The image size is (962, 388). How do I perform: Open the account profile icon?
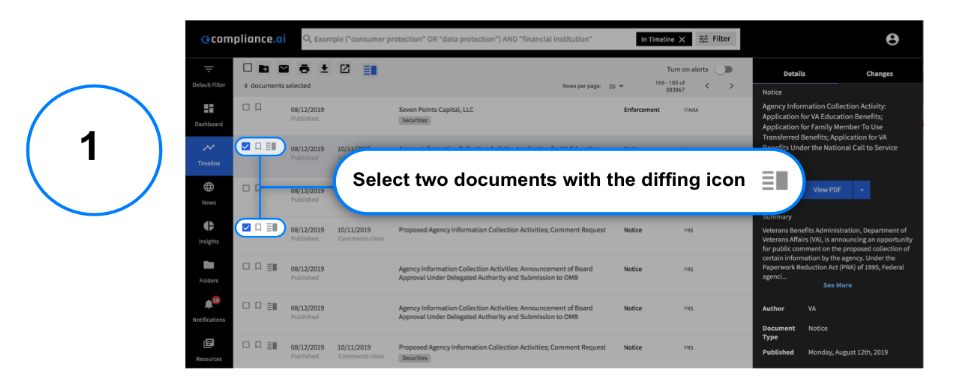coord(892,39)
